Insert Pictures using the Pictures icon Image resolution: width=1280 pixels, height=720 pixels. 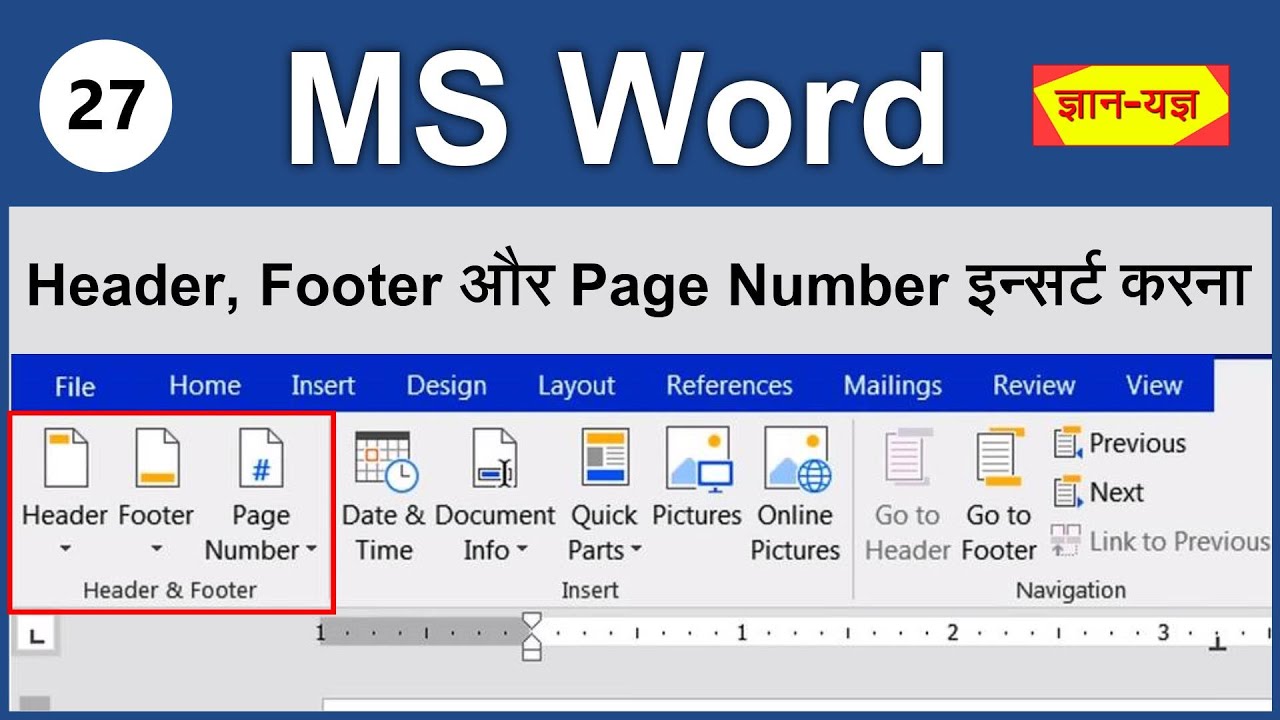click(698, 458)
